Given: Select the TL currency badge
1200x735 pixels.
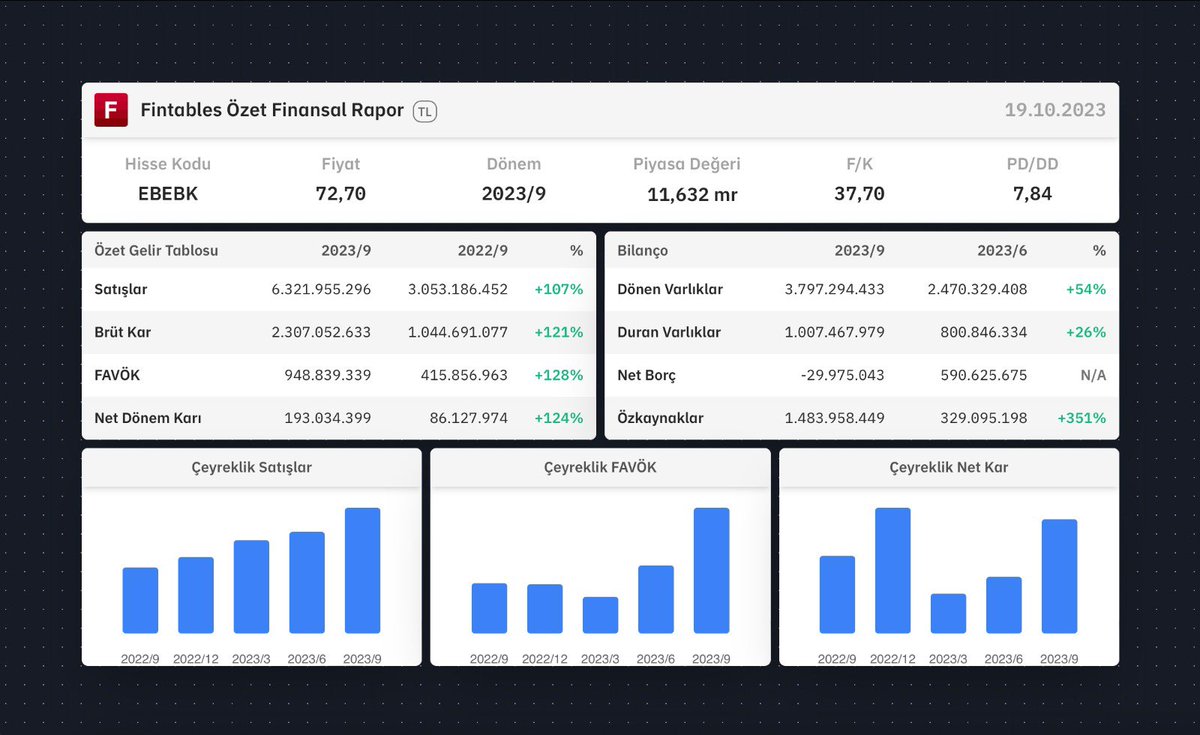Looking at the screenshot, I should click(x=425, y=111).
